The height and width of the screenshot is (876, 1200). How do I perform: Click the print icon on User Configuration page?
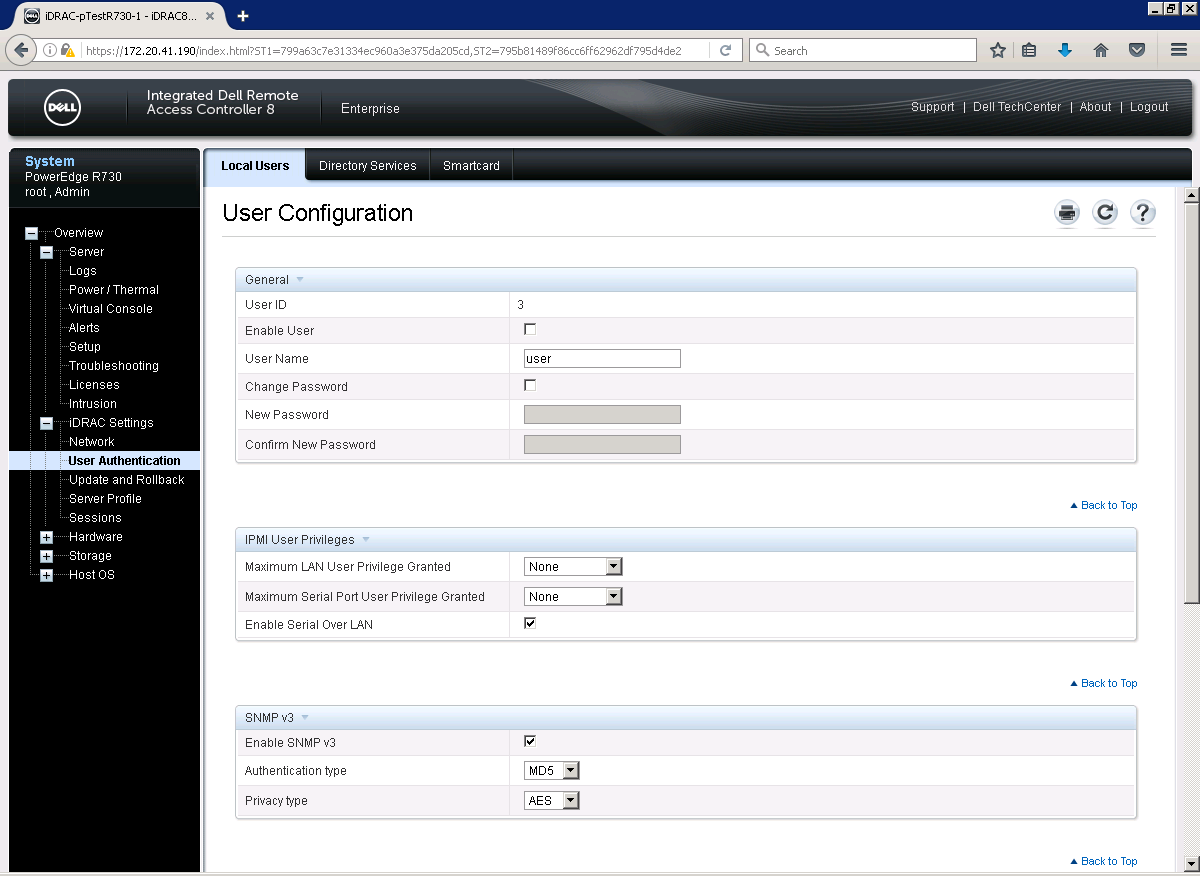(x=1066, y=212)
